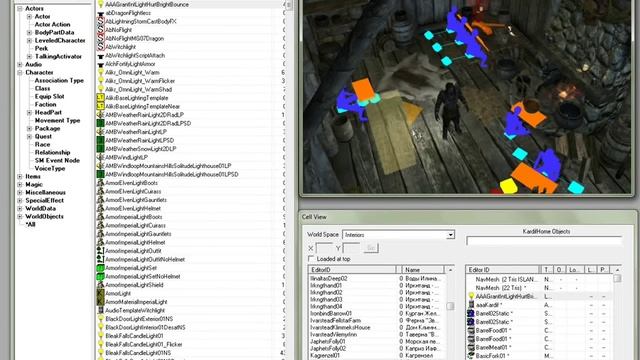Click the LT icon beside AlikrBaseLightingTemplateNear
The height and width of the screenshot is (360, 640).
coord(100,107)
